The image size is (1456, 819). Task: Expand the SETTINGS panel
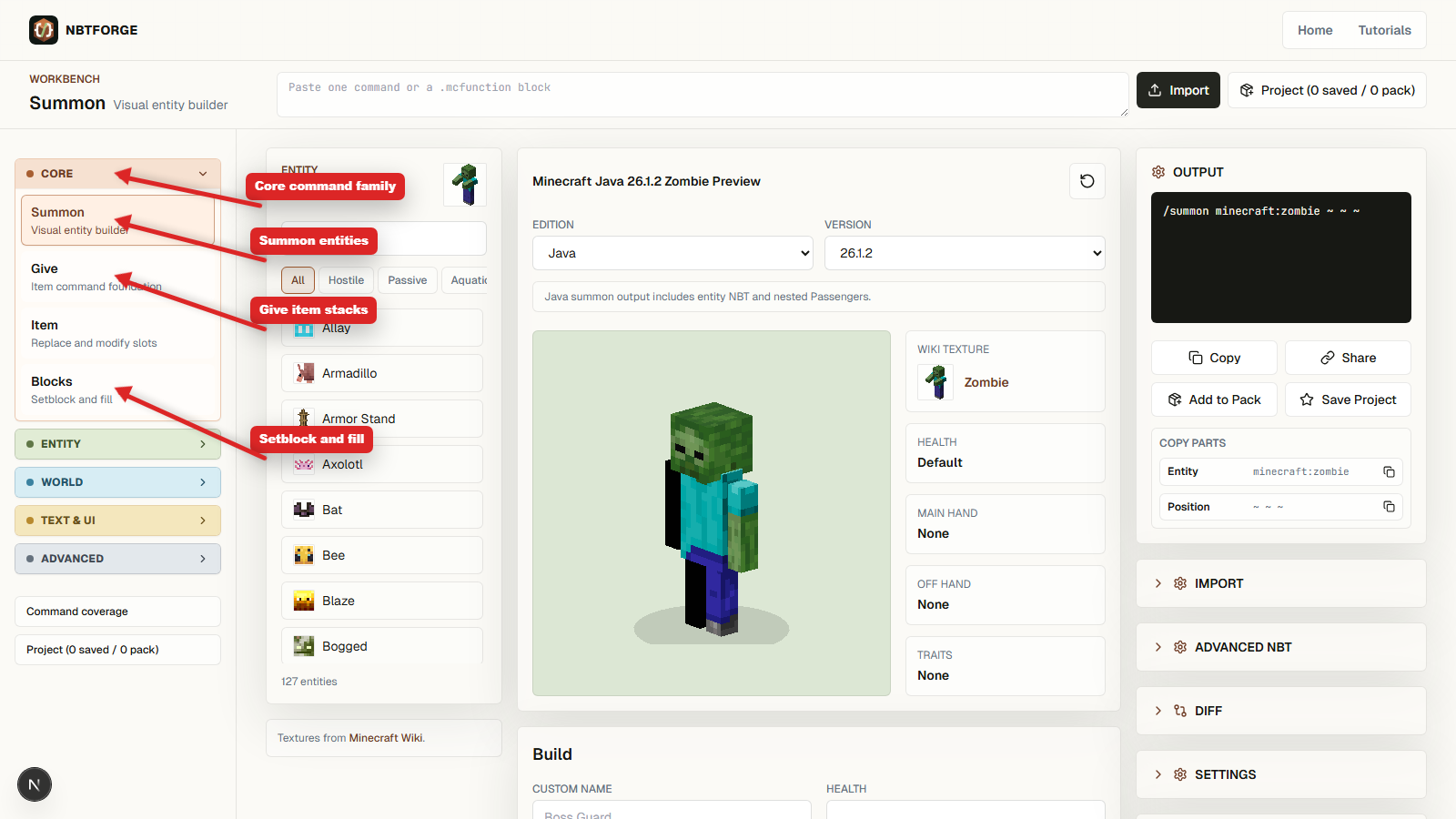[1281, 774]
